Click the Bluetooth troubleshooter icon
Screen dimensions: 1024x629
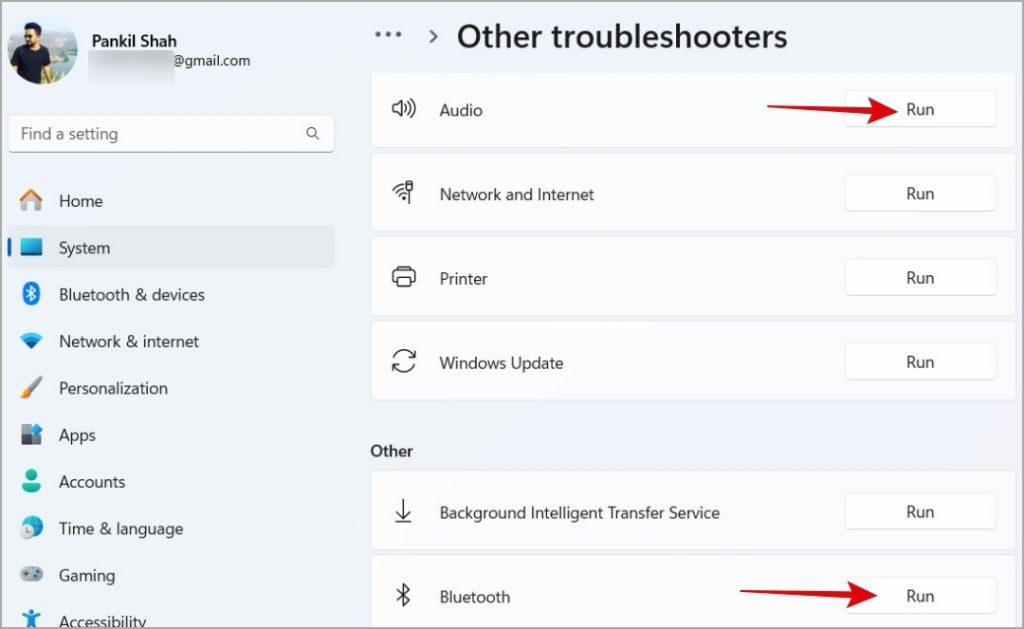[403, 596]
